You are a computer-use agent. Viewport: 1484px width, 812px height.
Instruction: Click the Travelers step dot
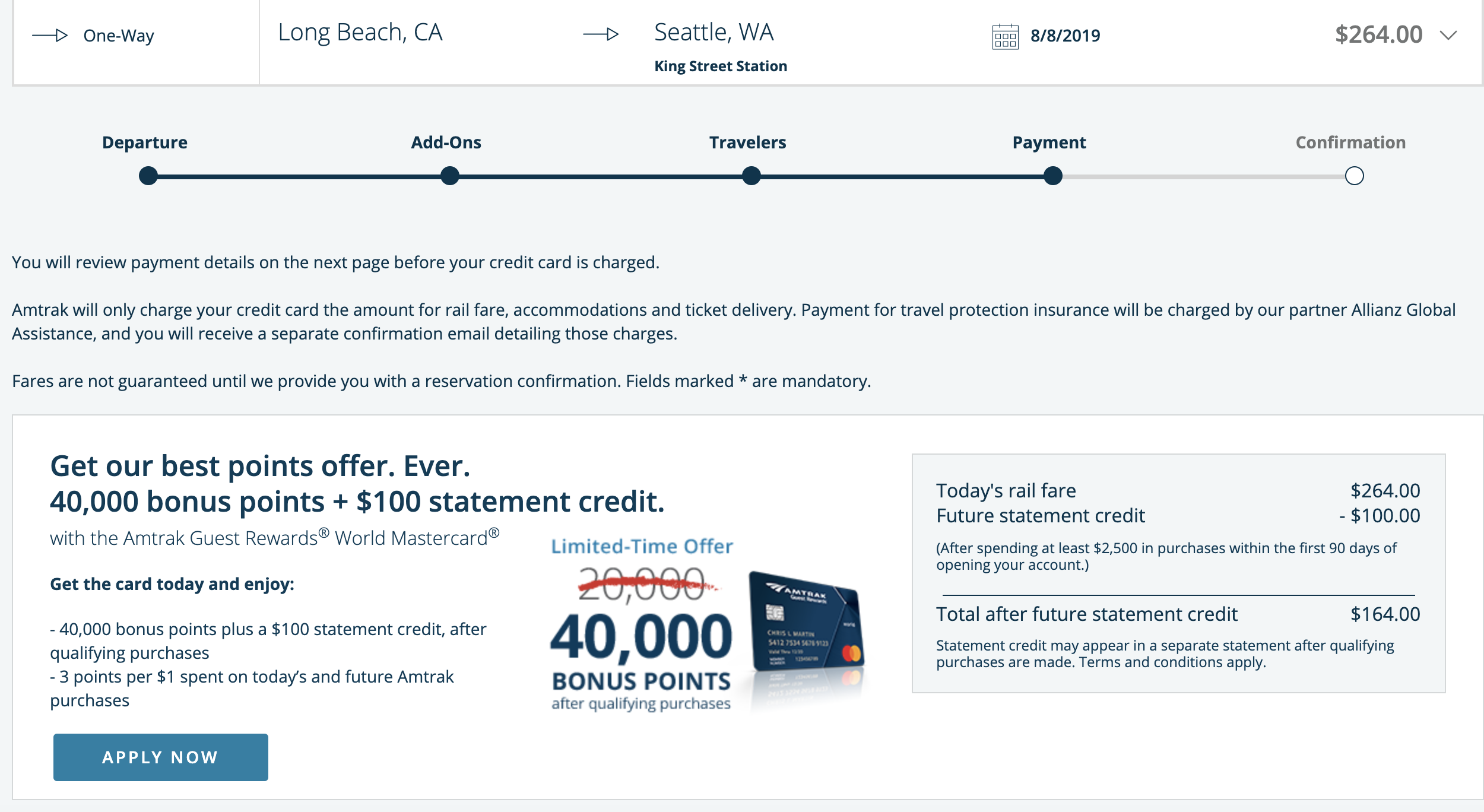click(751, 175)
